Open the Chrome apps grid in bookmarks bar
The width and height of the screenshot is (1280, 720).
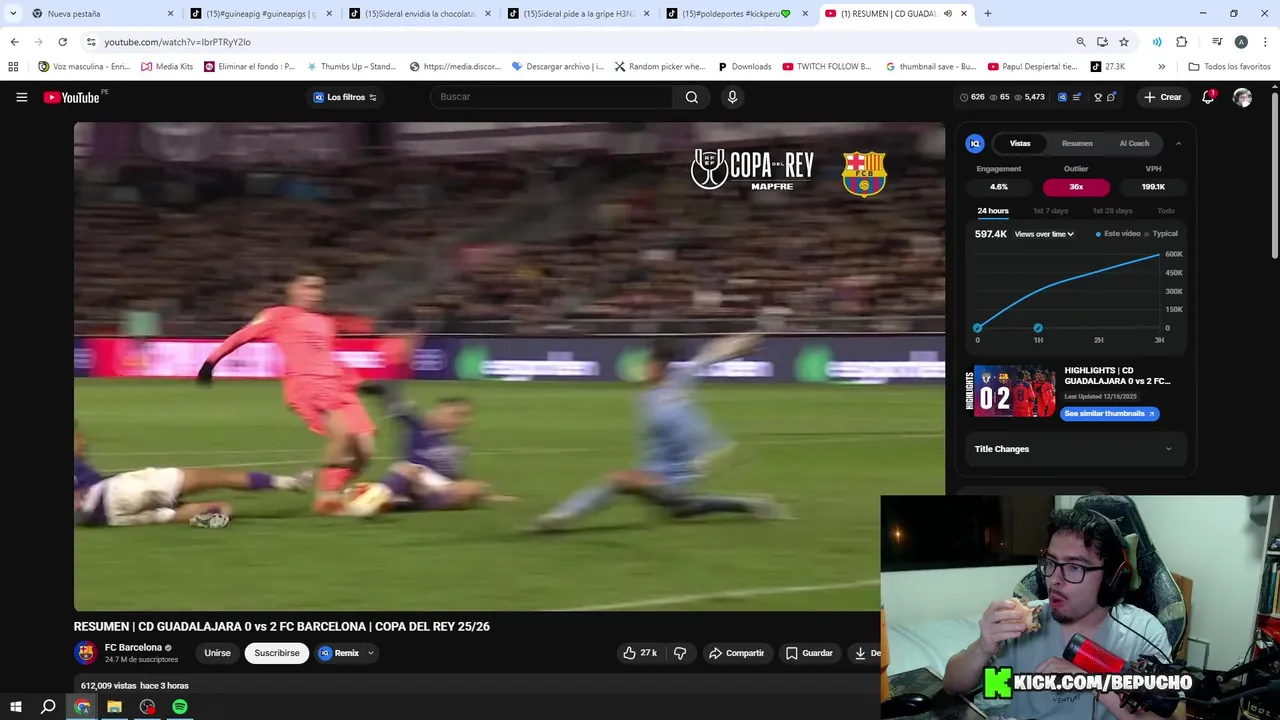13,67
